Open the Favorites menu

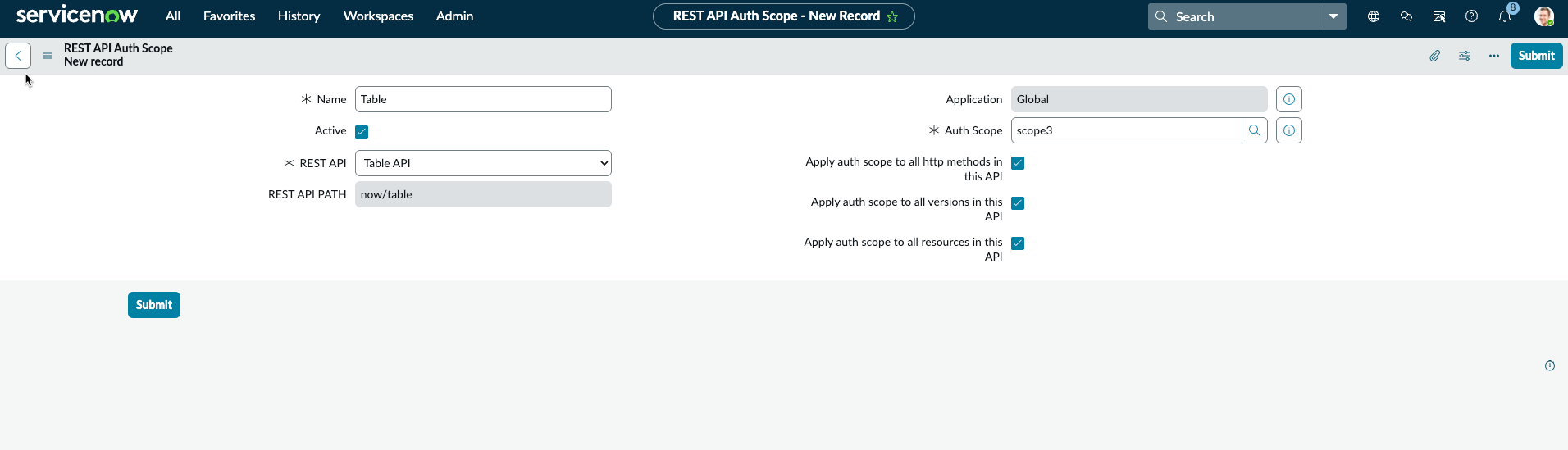(x=230, y=16)
